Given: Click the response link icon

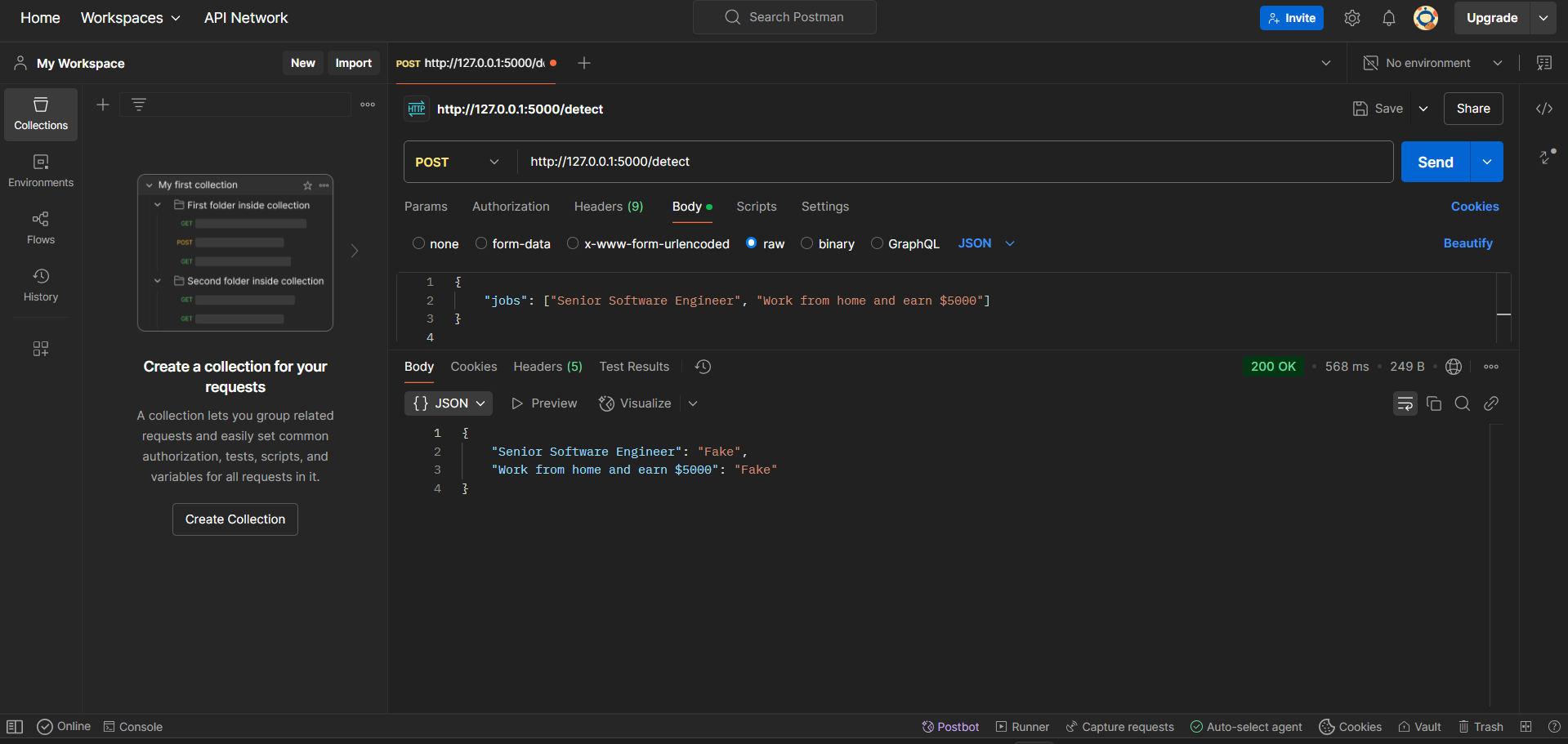Looking at the screenshot, I should (x=1491, y=403).
